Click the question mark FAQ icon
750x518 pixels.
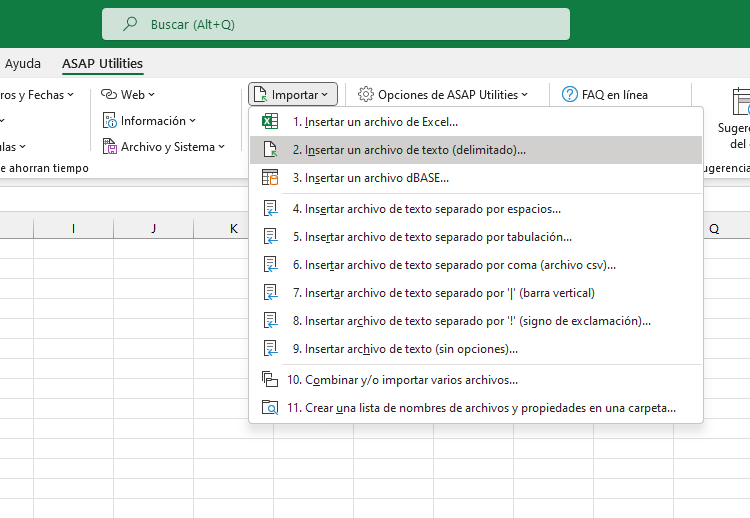coord(569,94)
